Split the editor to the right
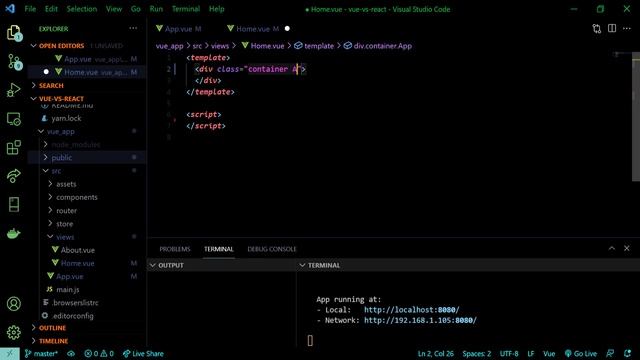The height and width of the screenshot is (360, 640). [x=612, y=28]
